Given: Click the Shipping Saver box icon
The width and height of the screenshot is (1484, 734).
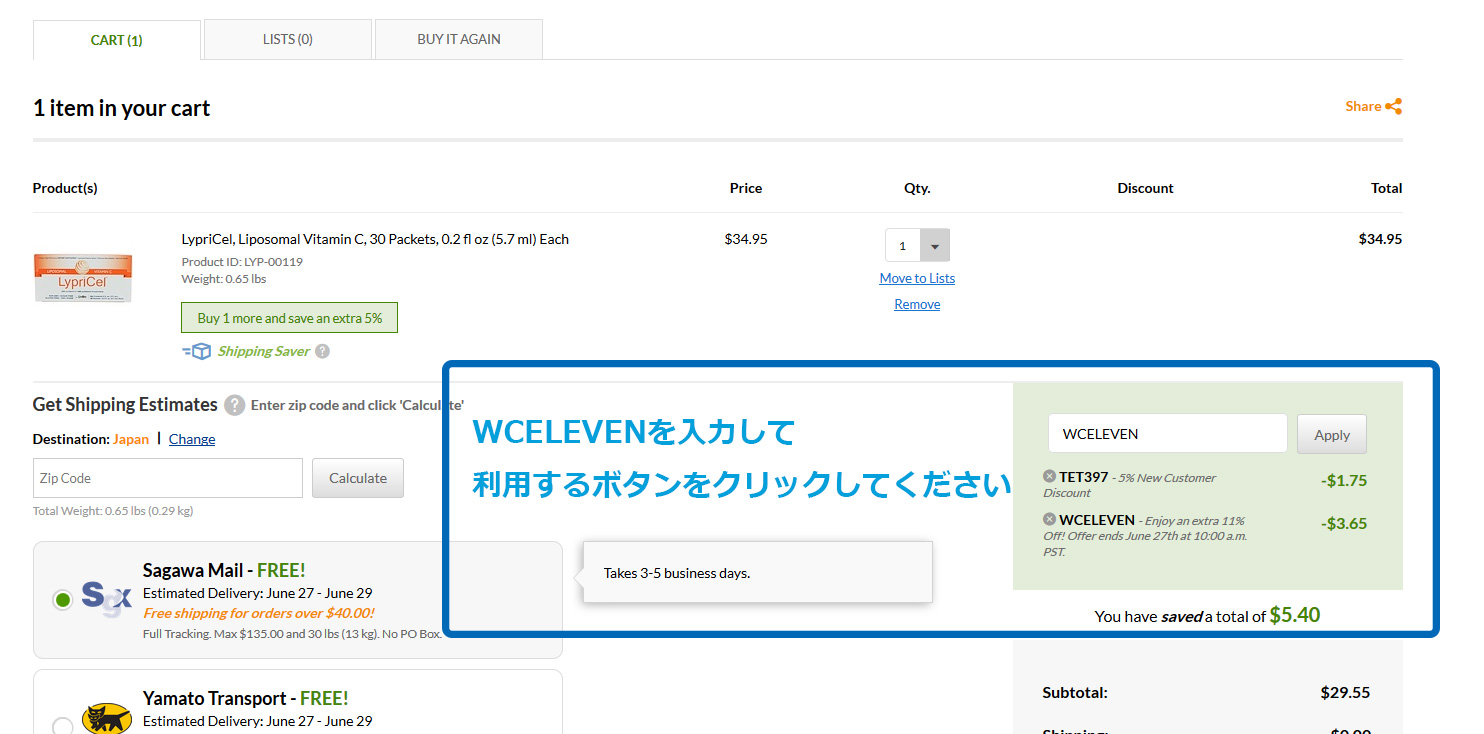Looking at the screenshot, I should 197,351.
